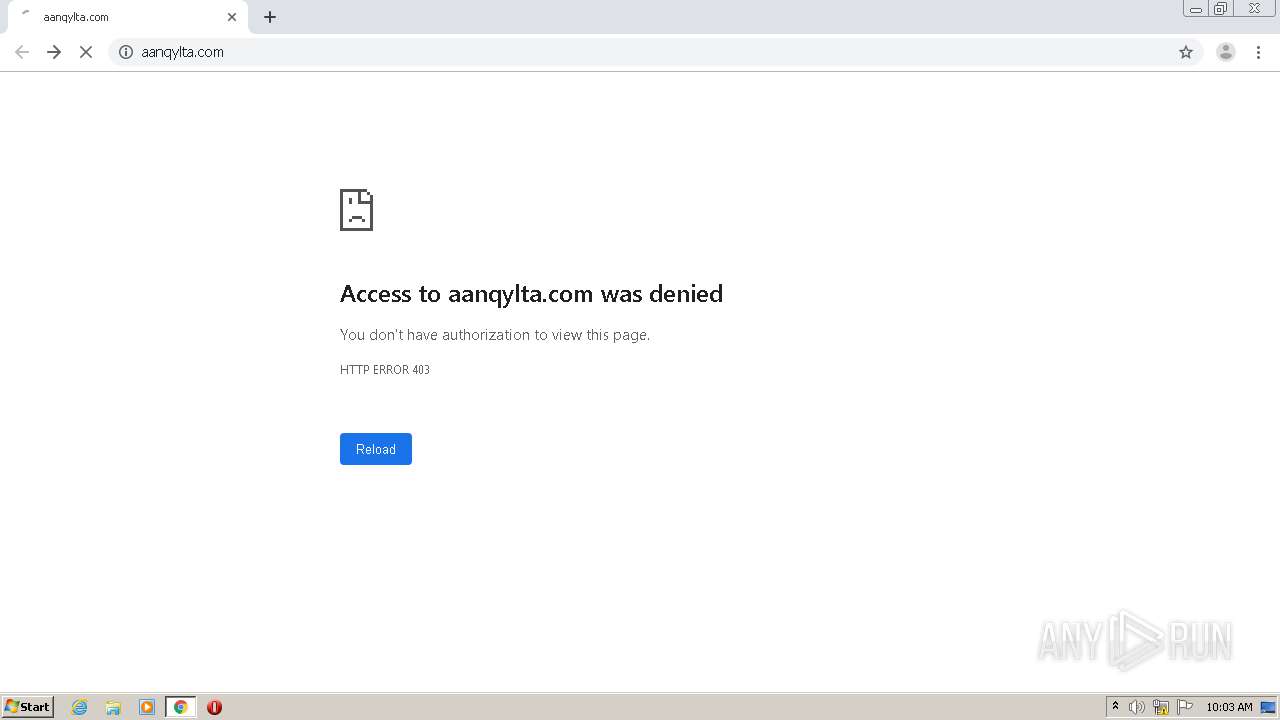Click the forward navigation arrow

54,52
